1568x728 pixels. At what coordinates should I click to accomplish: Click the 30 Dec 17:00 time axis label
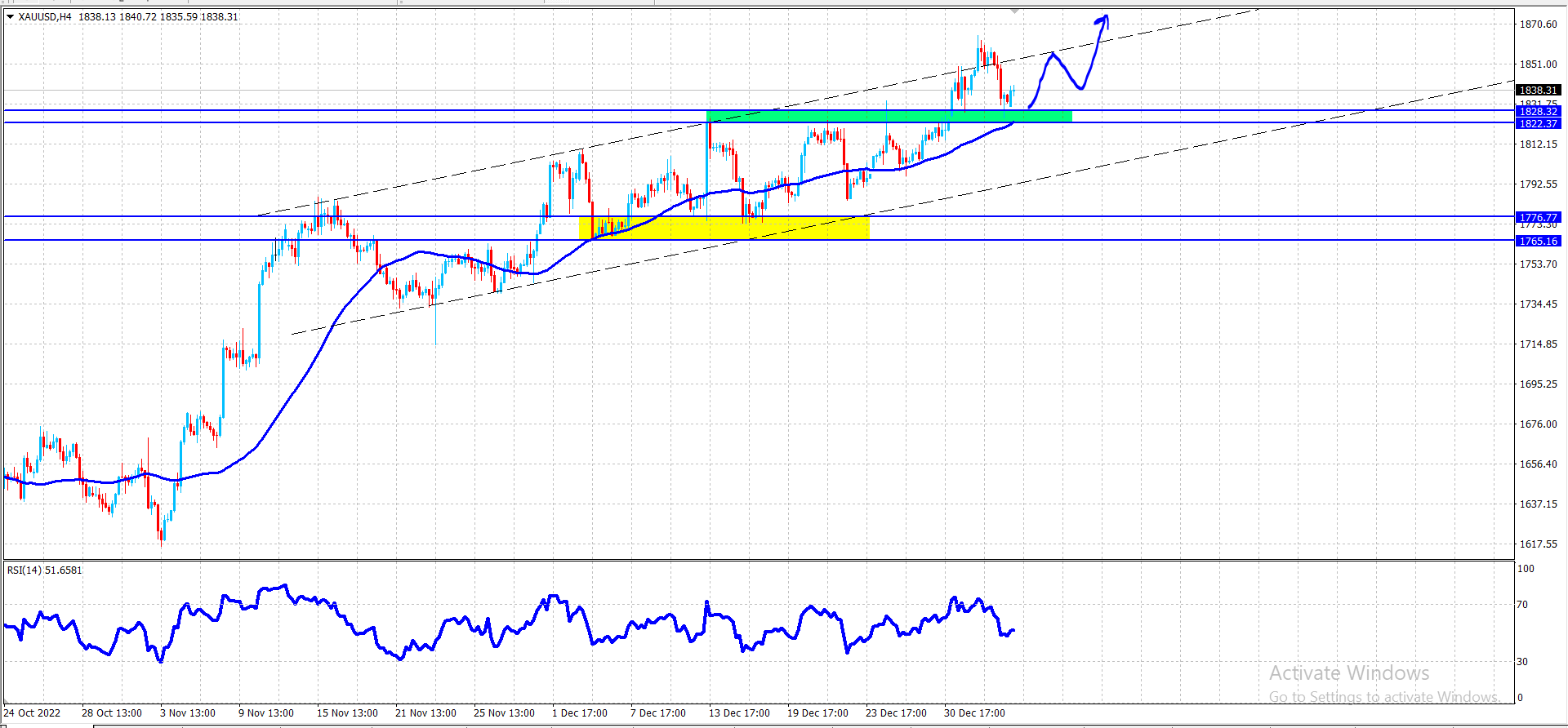974,712
